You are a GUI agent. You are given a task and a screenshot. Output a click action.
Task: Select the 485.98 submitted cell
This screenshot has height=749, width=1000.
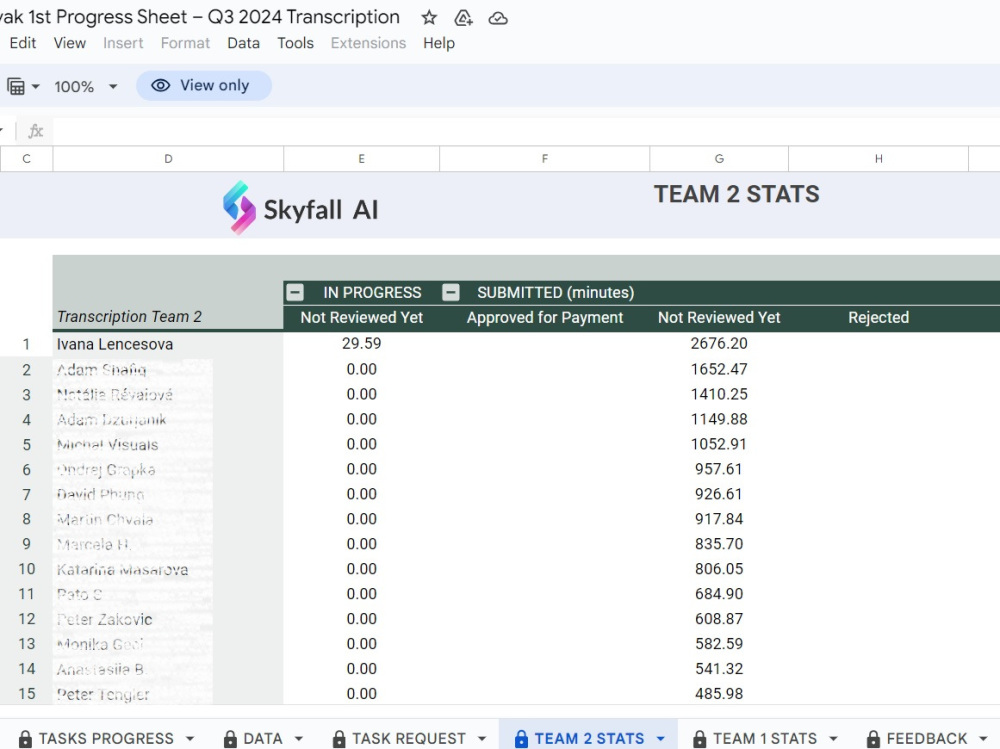(719, 693)
